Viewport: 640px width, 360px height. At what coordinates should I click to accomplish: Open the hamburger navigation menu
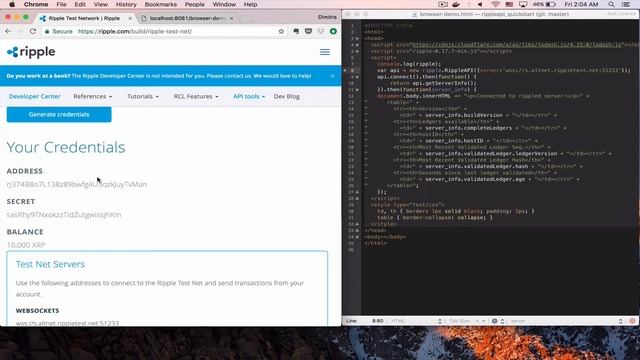[325, 52]
